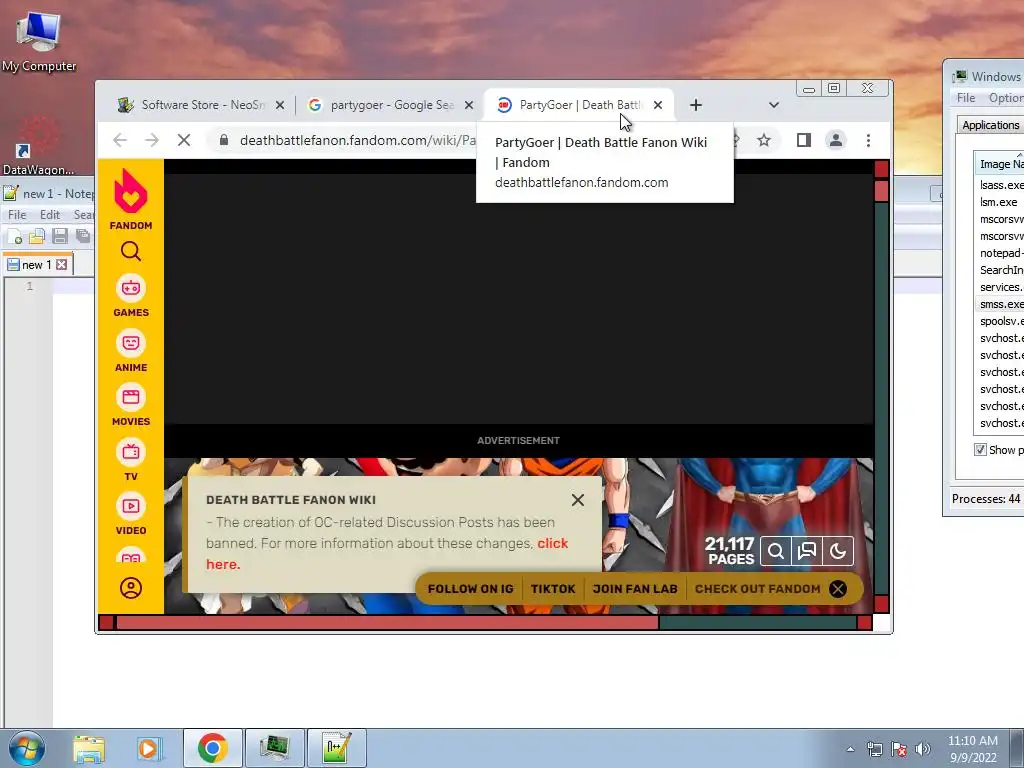This screenshot has width=1024, height=768.
Task: Click the volume tray icon
Action: (923, 749)
